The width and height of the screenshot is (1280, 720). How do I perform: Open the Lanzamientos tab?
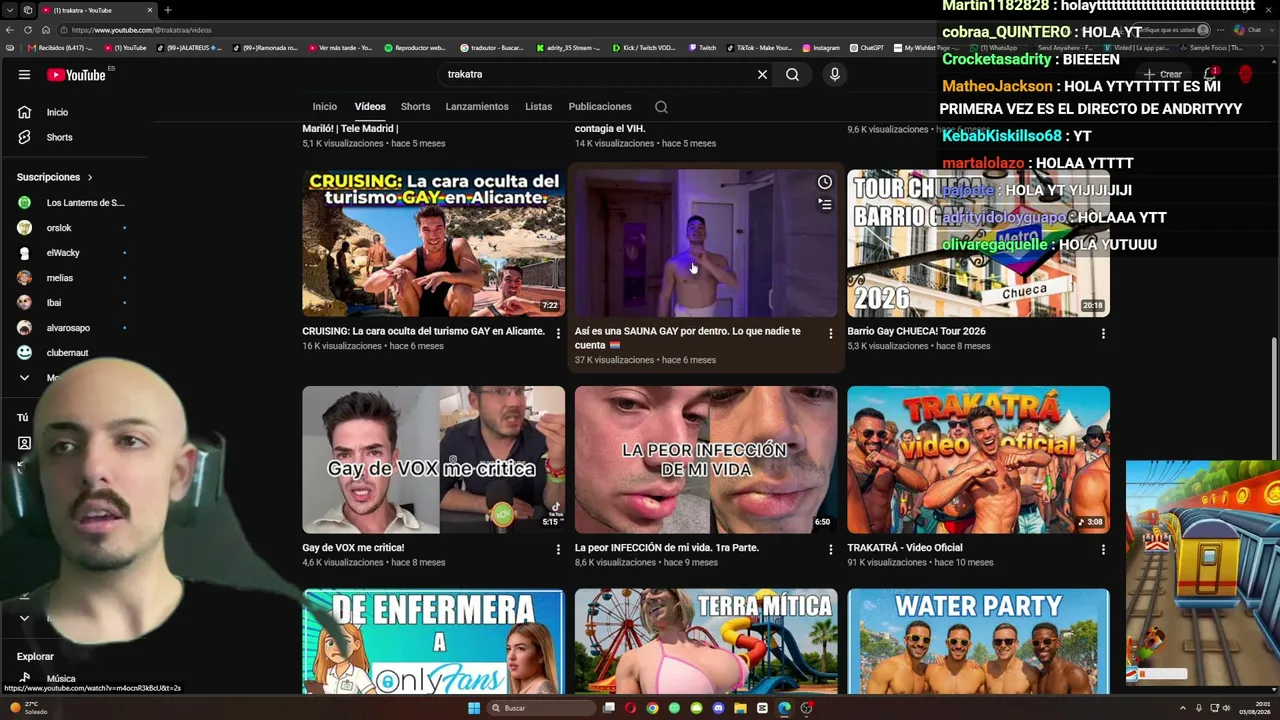[477, 107]
